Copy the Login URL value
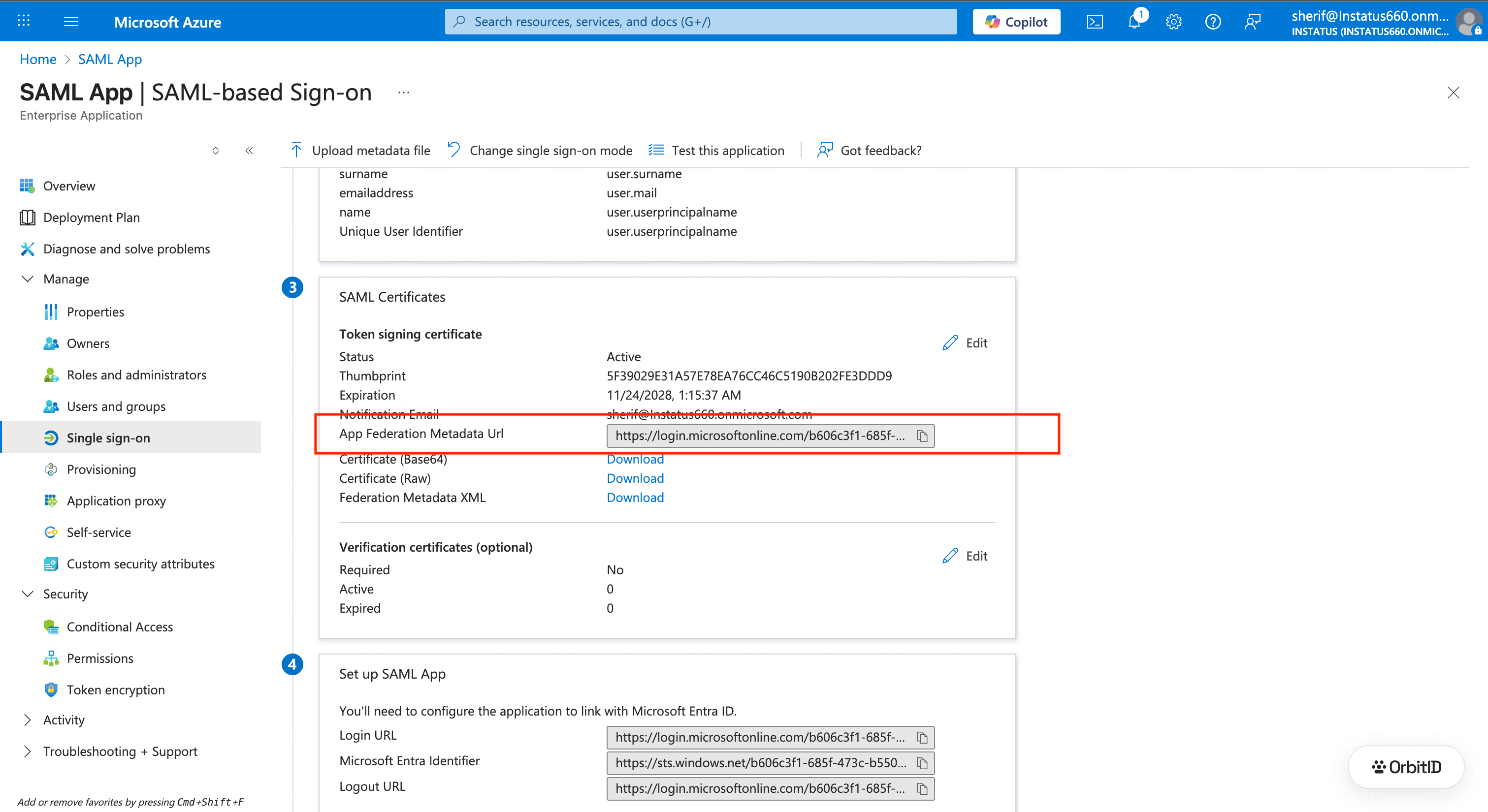Viewport: 1488px width, 812px height. pos(922,738)
